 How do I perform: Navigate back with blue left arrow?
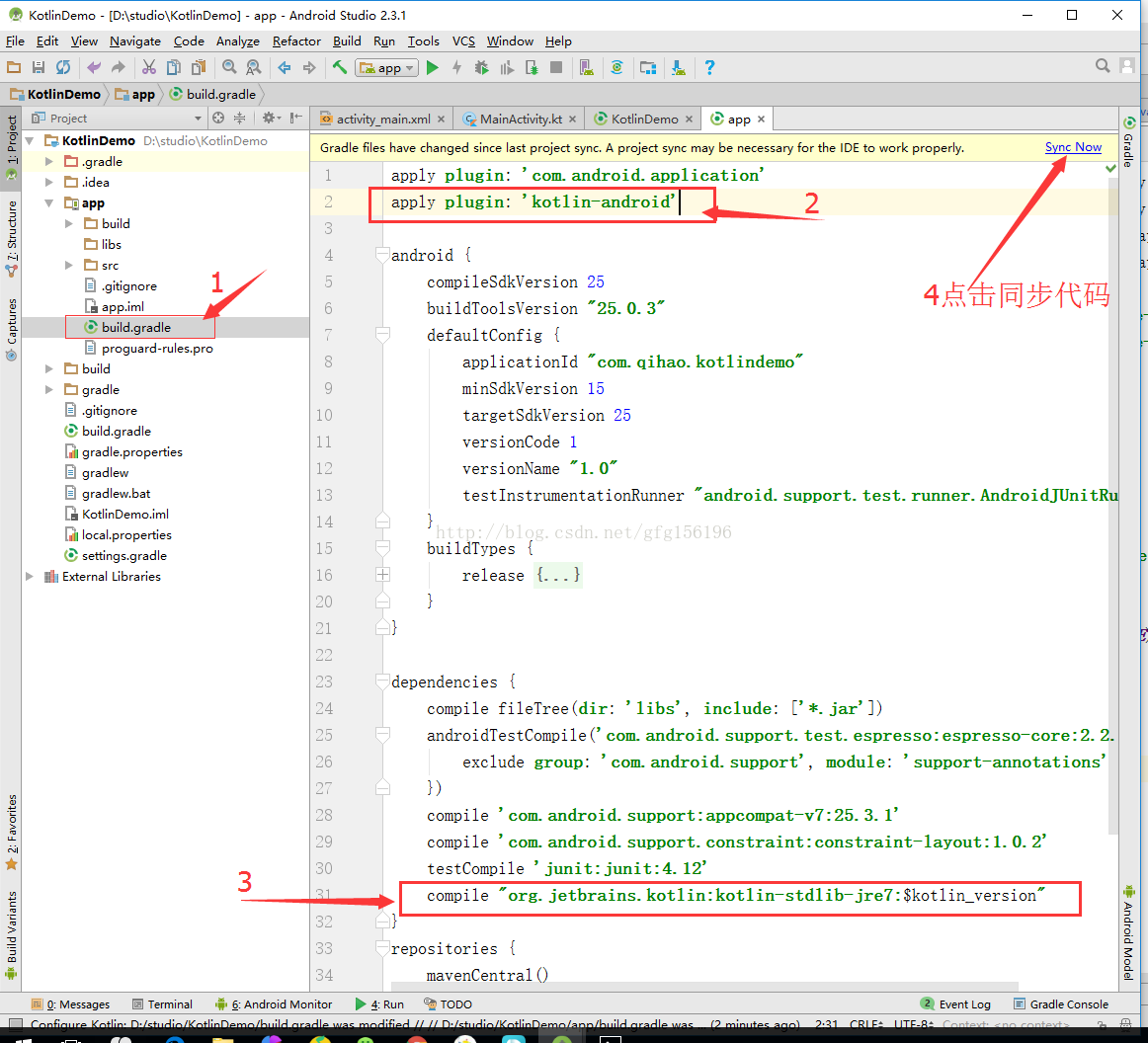coord(285,67)
